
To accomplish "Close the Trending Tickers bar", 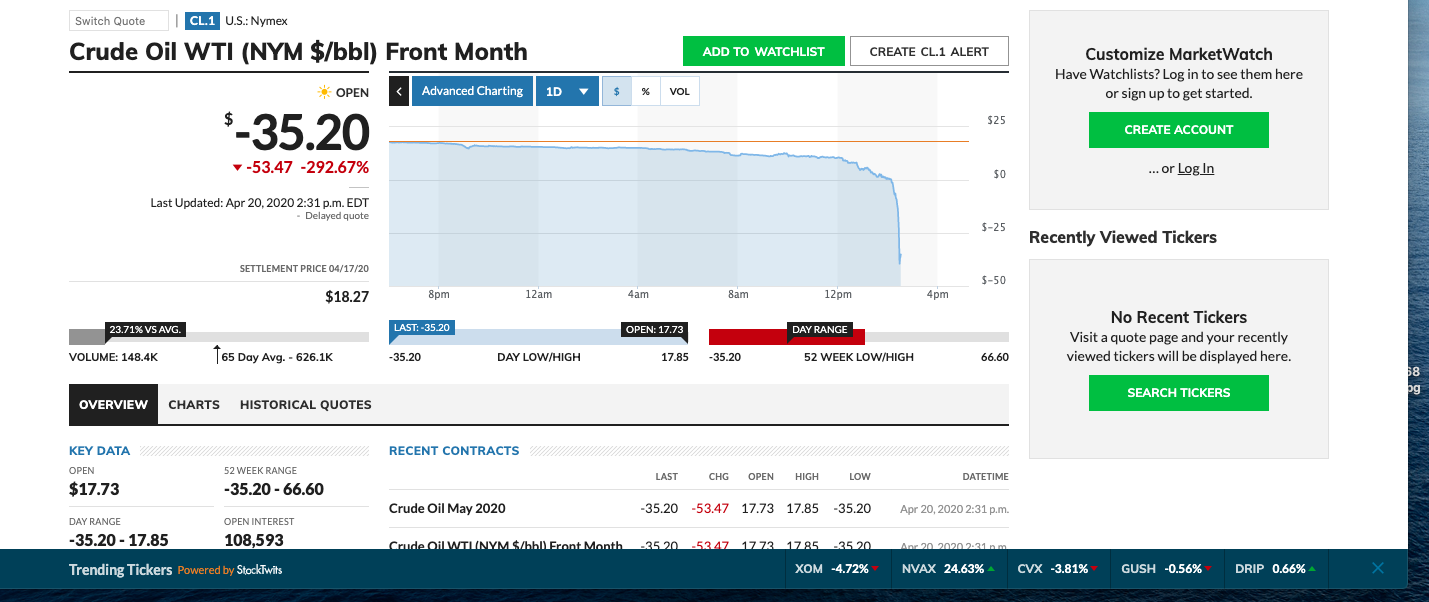I will (x=1377, y=568).
